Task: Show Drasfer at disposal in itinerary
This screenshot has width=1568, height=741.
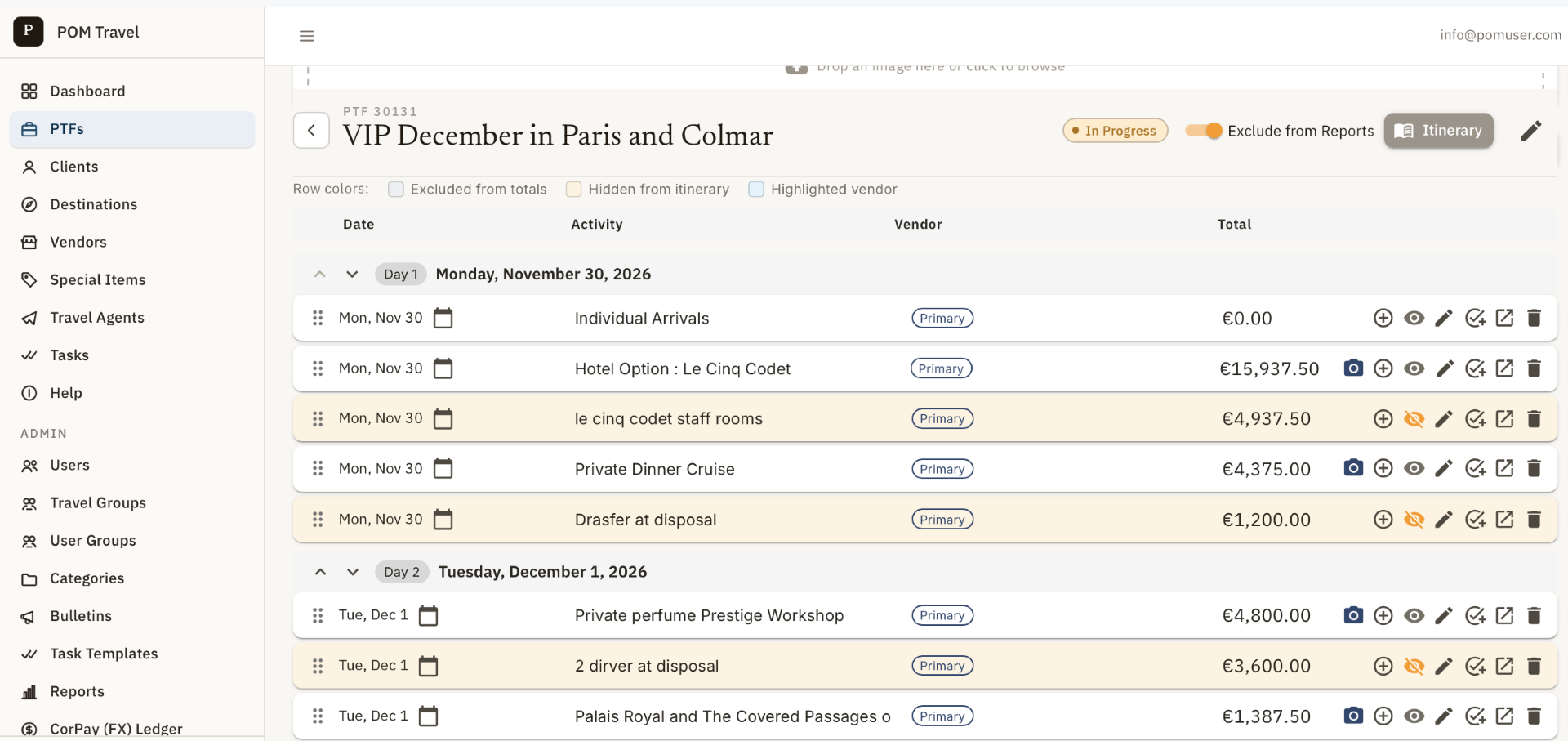Action: (x=1414, y=520)
